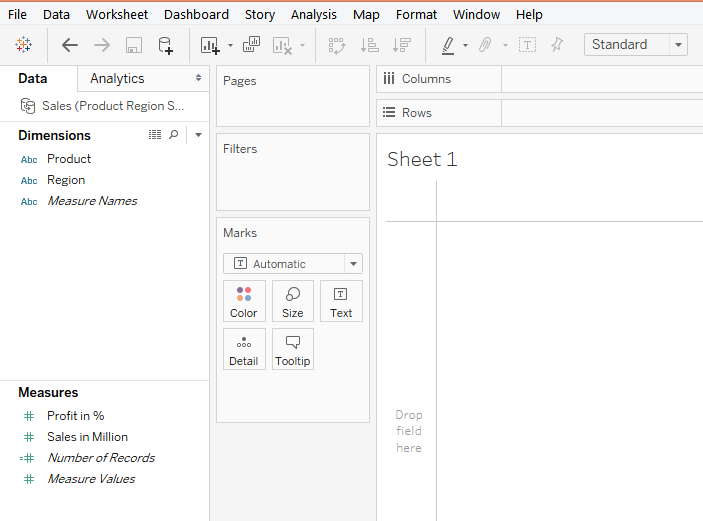Click the Tooltip marks button

pyautogui.click(x=293, y=349)
